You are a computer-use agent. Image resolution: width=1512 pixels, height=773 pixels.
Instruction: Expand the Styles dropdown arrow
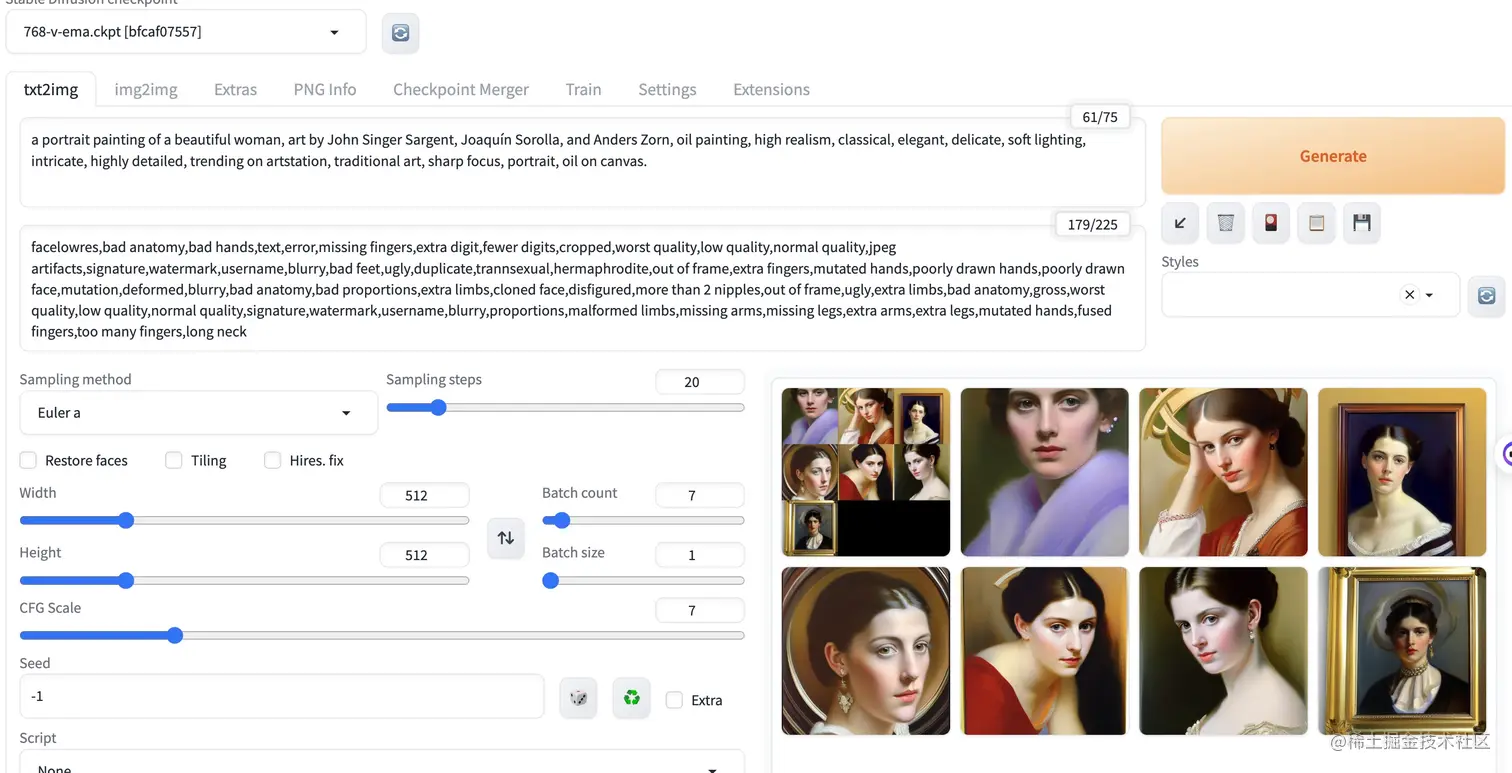(1430, 296)
